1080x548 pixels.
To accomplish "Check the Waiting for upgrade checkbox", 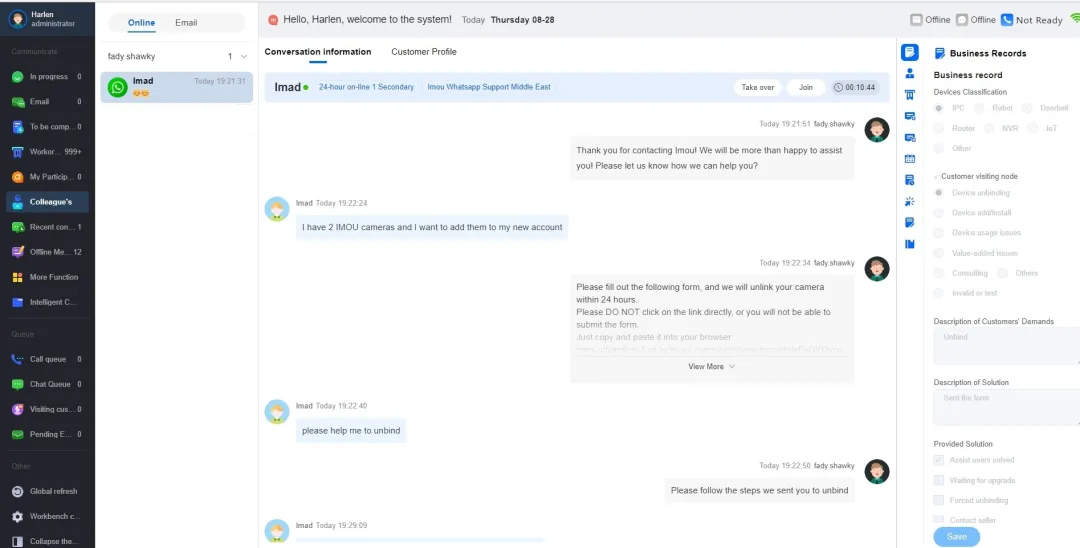I will pyautogui.click(x=938, y=480).
